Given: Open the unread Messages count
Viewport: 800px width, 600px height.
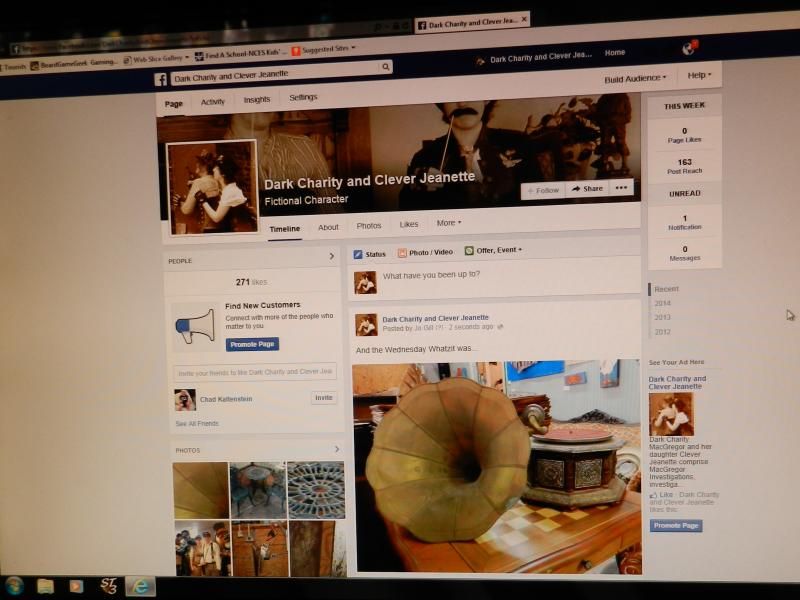Looking at the screenshot, I should tap(685, 253).
